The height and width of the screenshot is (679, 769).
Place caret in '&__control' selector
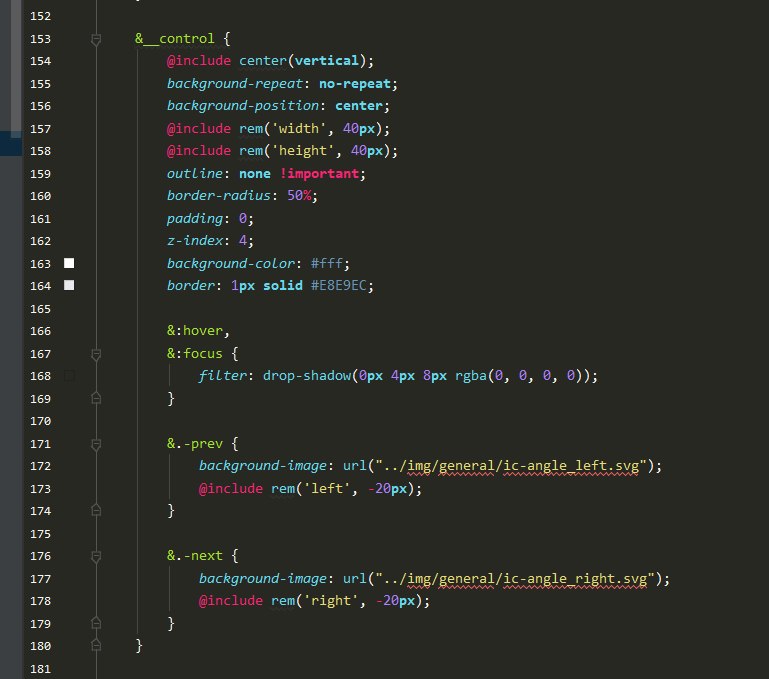coord(175,39)
